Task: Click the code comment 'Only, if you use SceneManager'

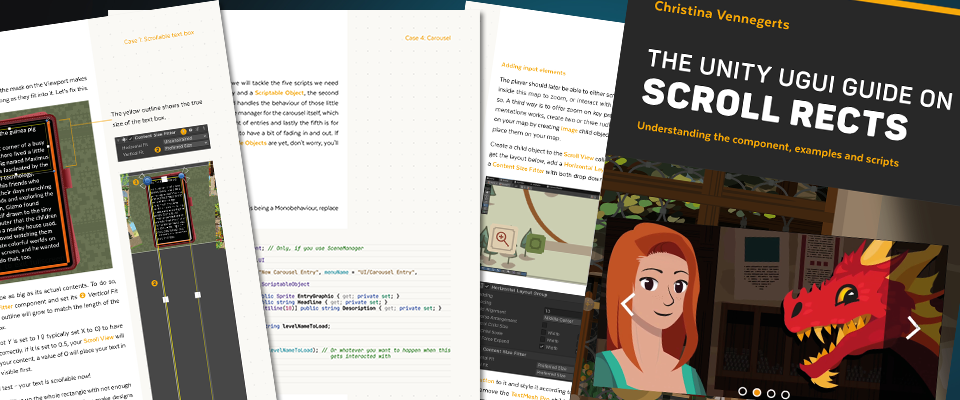Action: click(317, 248)
